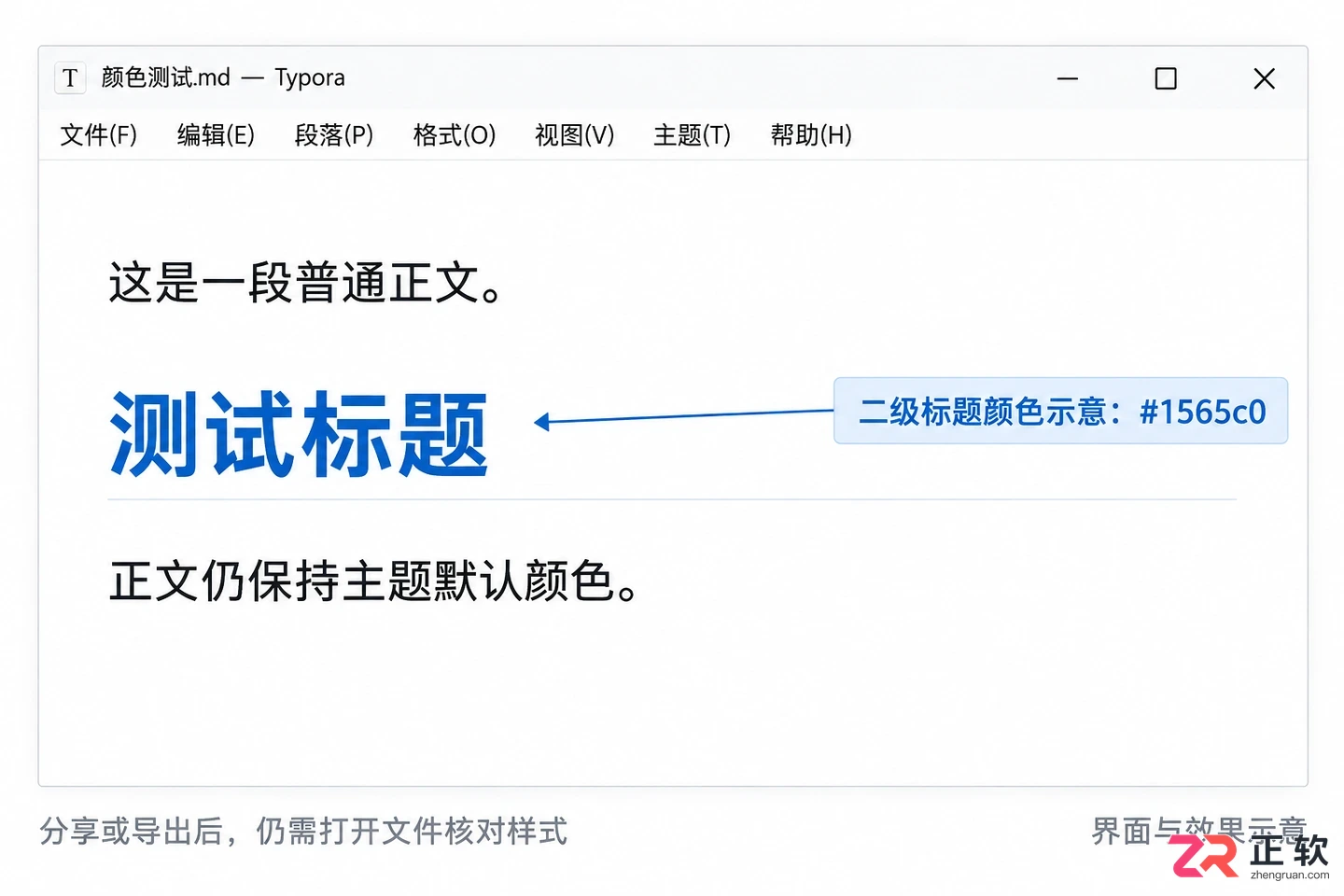Place cursor in 测试标题 heading
Viewport: 1344px width, 896px height.
click(300, 435)
